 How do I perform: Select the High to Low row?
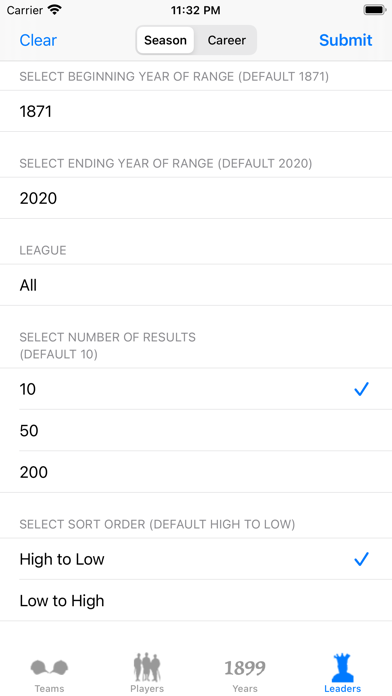click(x=196, y=559)
